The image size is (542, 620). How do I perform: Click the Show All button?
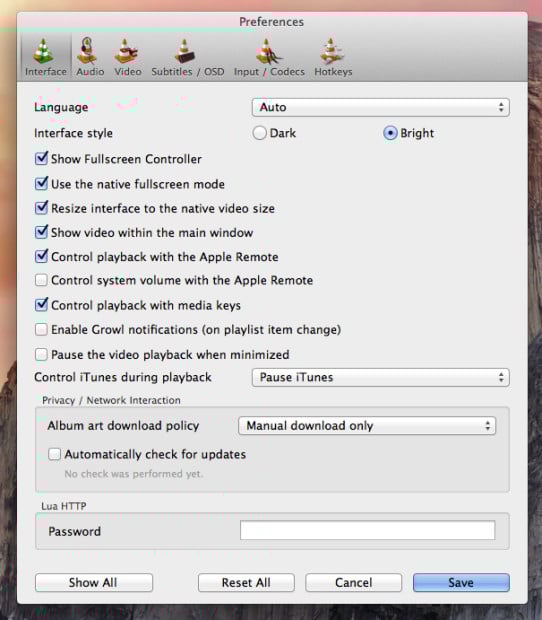pyautogui.click(x=94, y=582)
